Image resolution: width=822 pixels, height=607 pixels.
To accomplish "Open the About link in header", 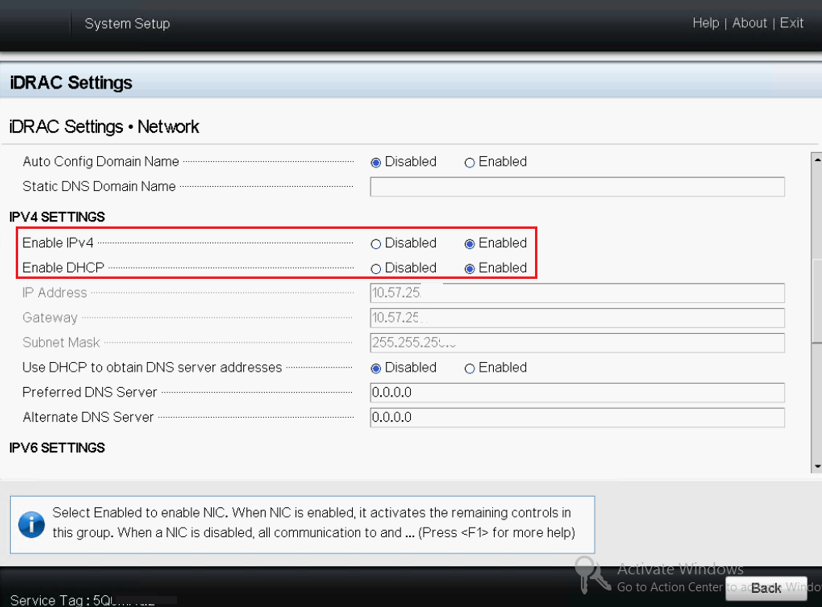I will tap(749, 23).
